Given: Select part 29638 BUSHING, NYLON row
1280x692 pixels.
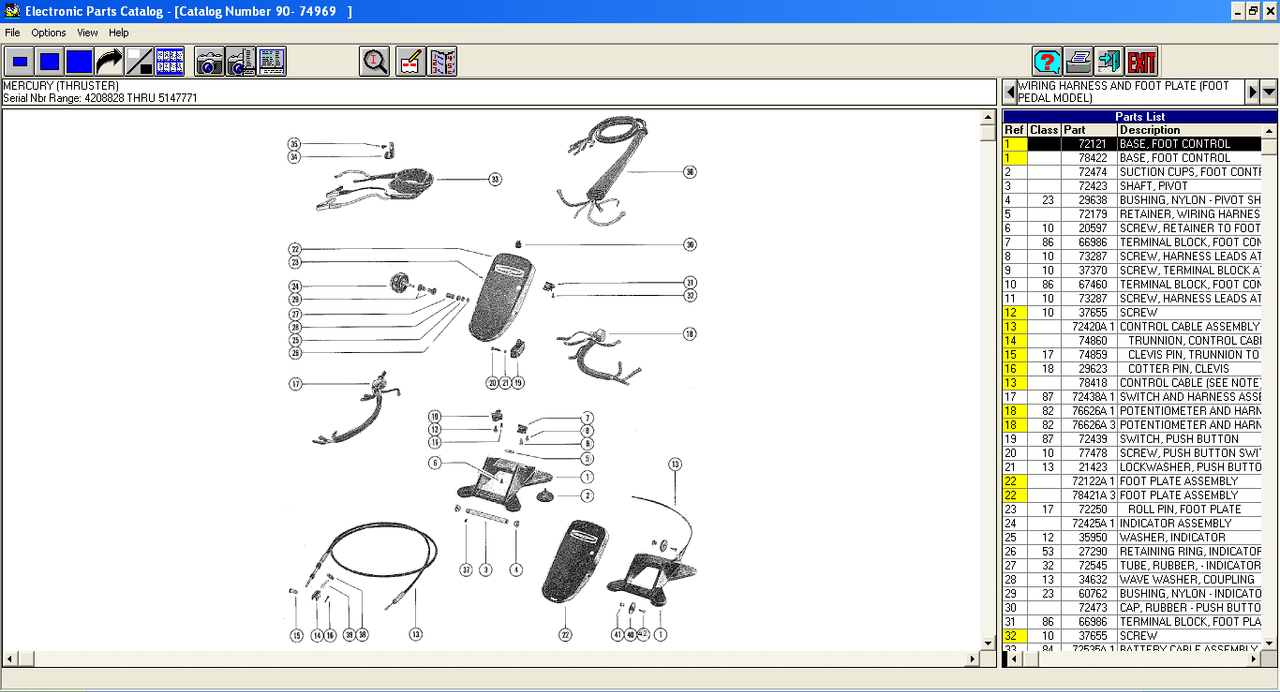Looking at the screenshot, I should [x=1132, y=200].
